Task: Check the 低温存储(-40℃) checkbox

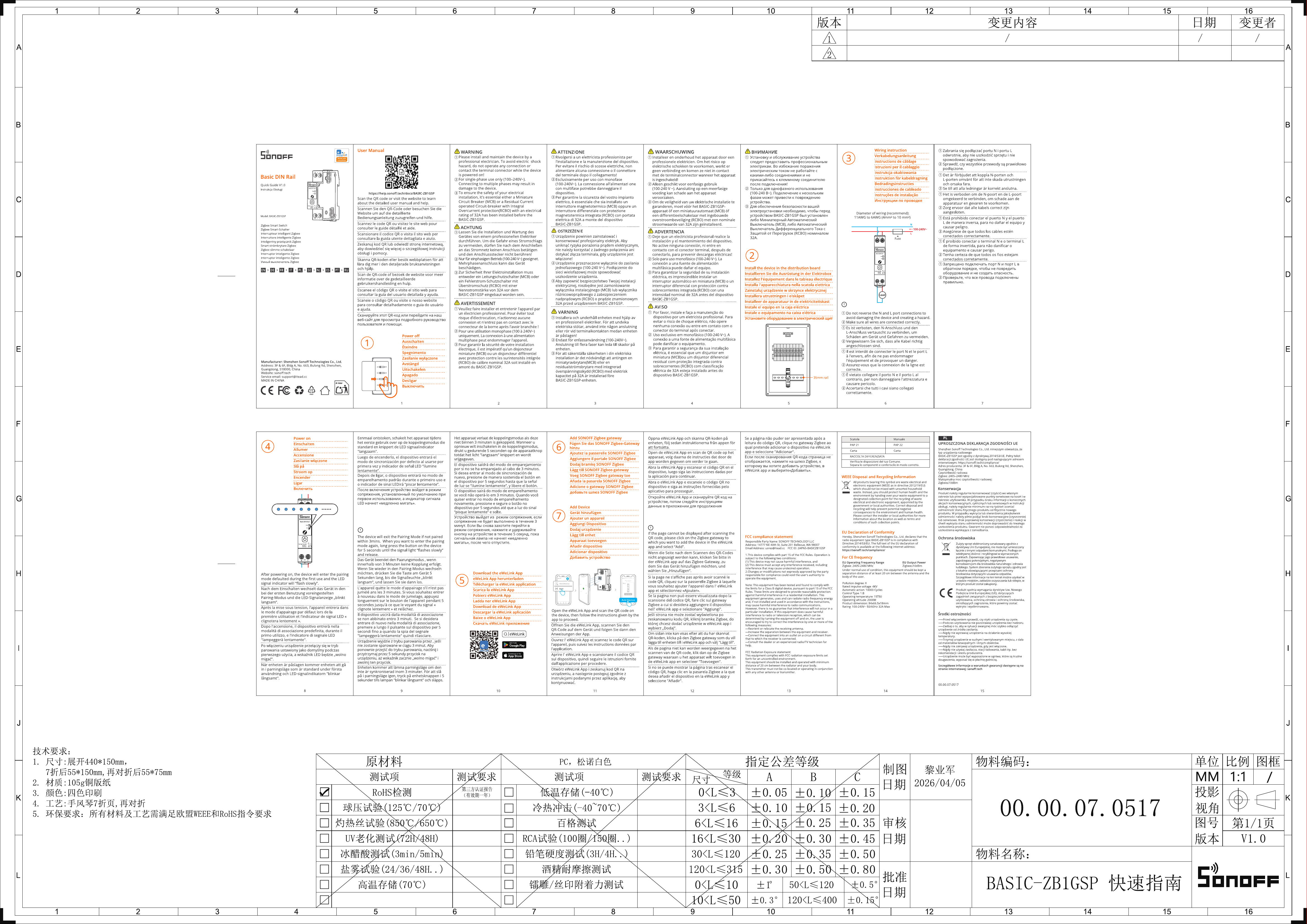Action: [x=509, y=792]
